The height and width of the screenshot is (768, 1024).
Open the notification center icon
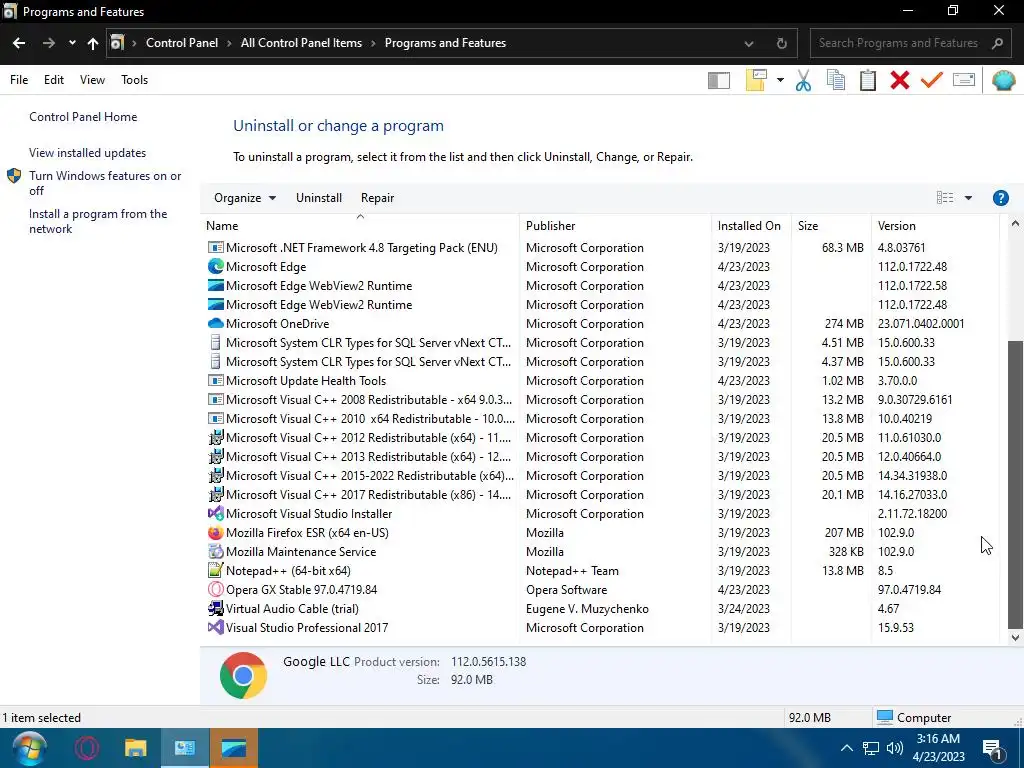992,750
